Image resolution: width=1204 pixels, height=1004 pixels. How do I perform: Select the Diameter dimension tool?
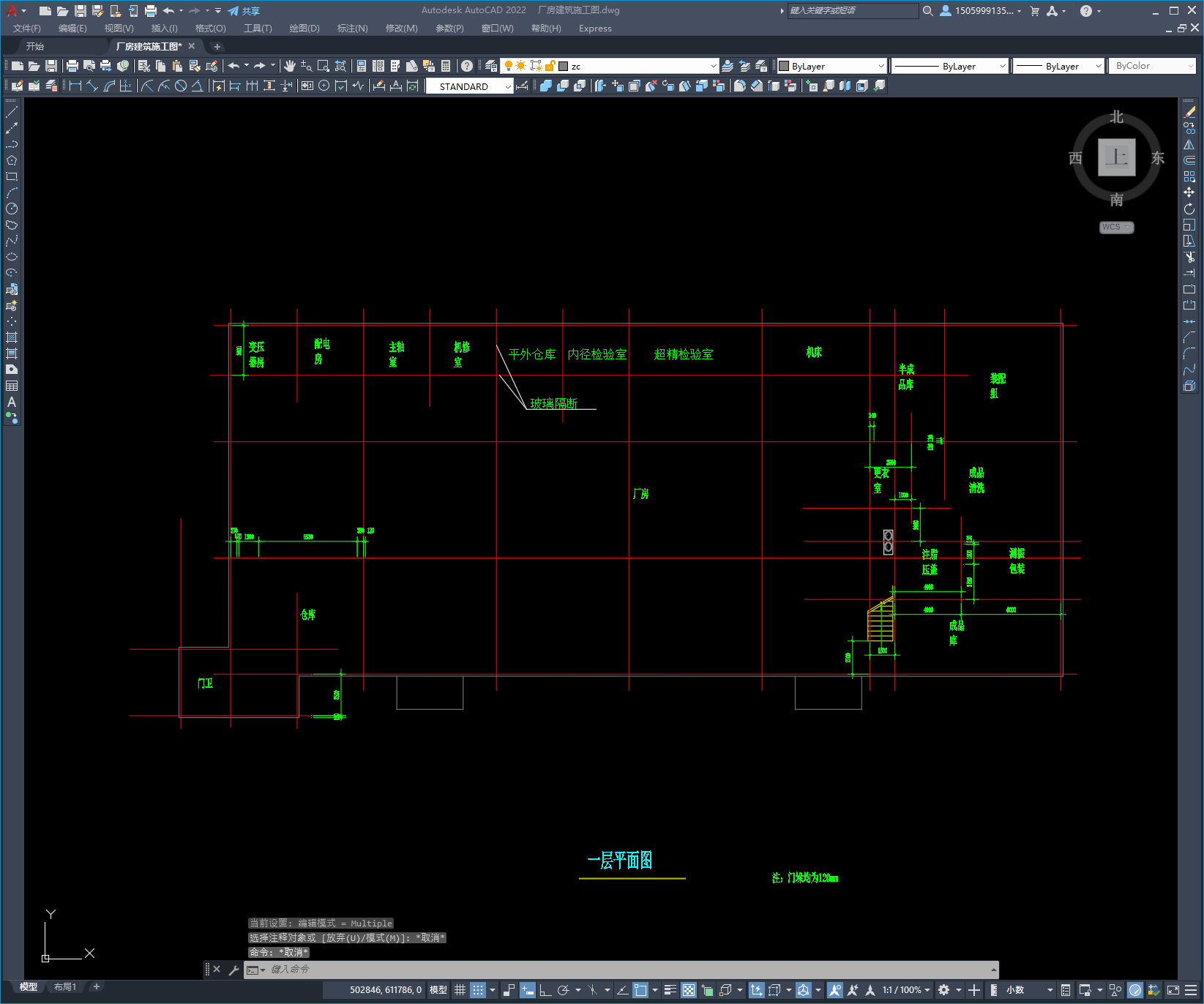coord(180,86)
